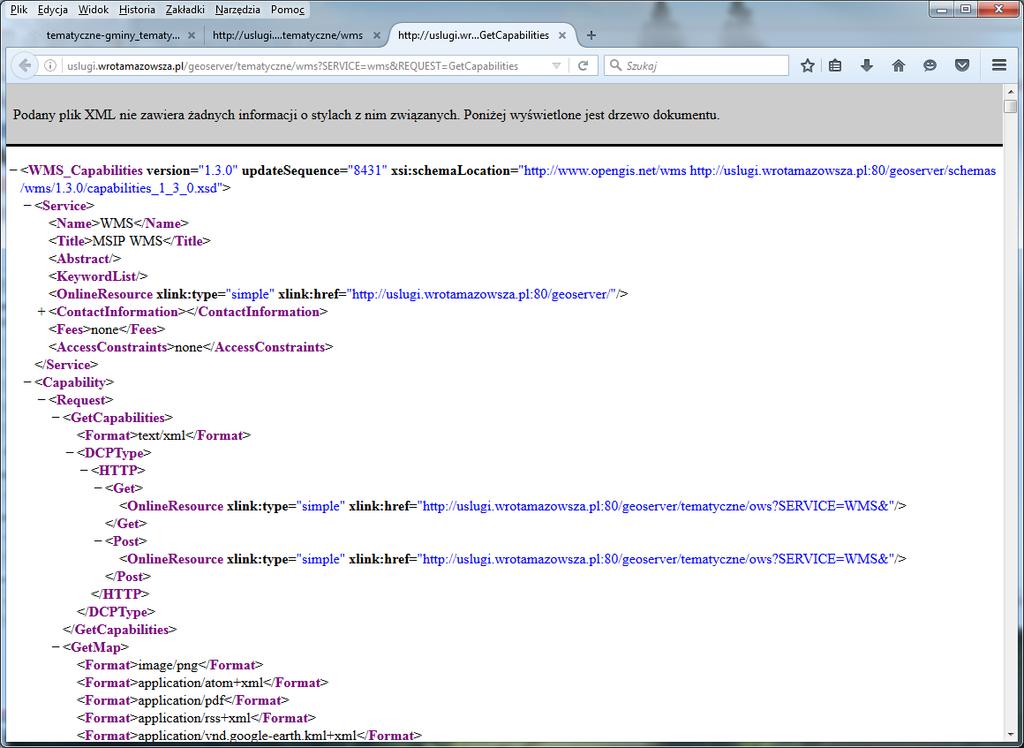Open the Historia menu
1024x748 pixels.
[137, 10]
